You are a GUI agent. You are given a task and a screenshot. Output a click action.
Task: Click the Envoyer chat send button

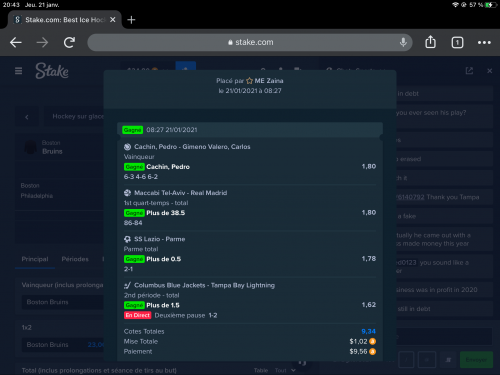476,360
